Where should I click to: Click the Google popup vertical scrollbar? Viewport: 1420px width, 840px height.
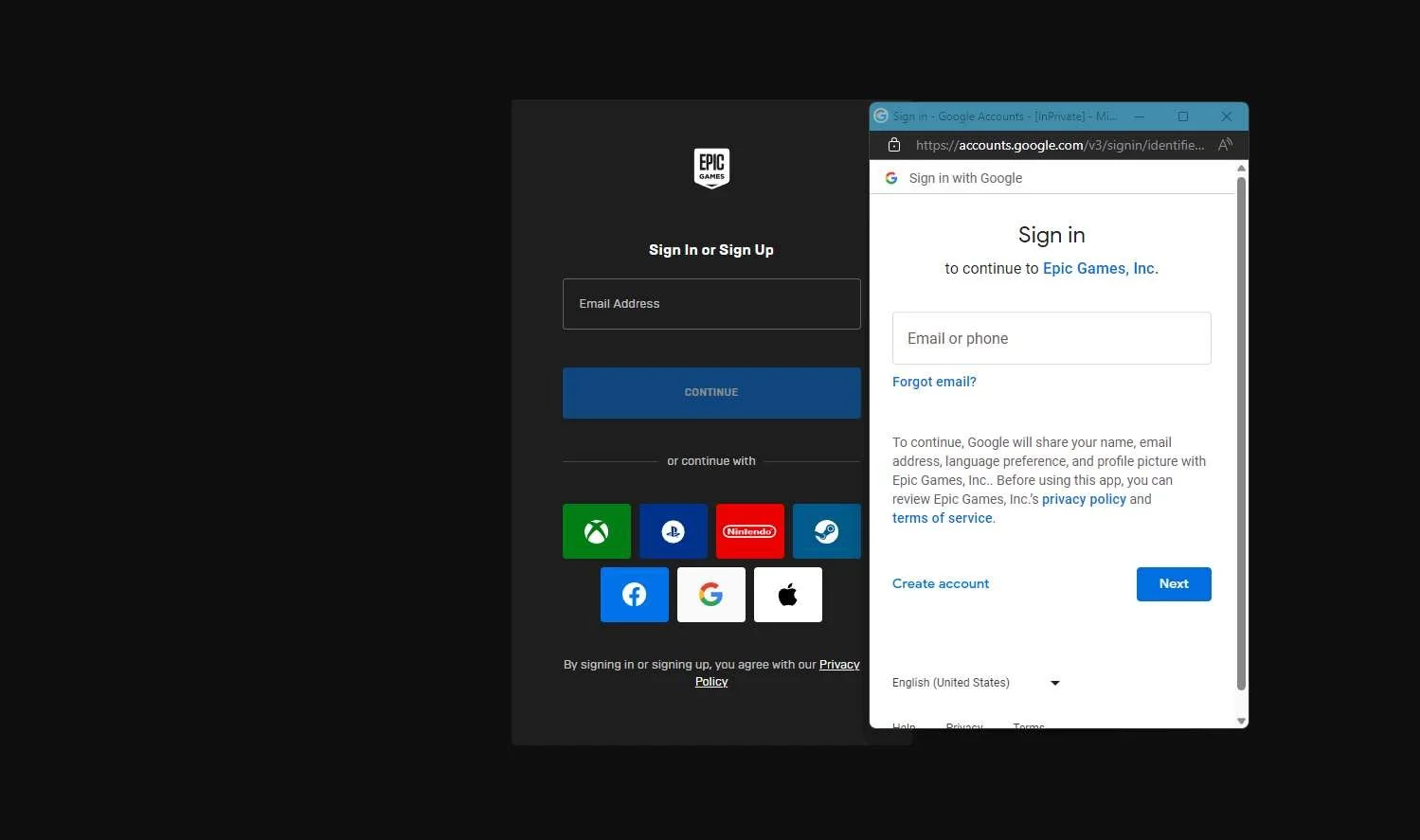1241,434
